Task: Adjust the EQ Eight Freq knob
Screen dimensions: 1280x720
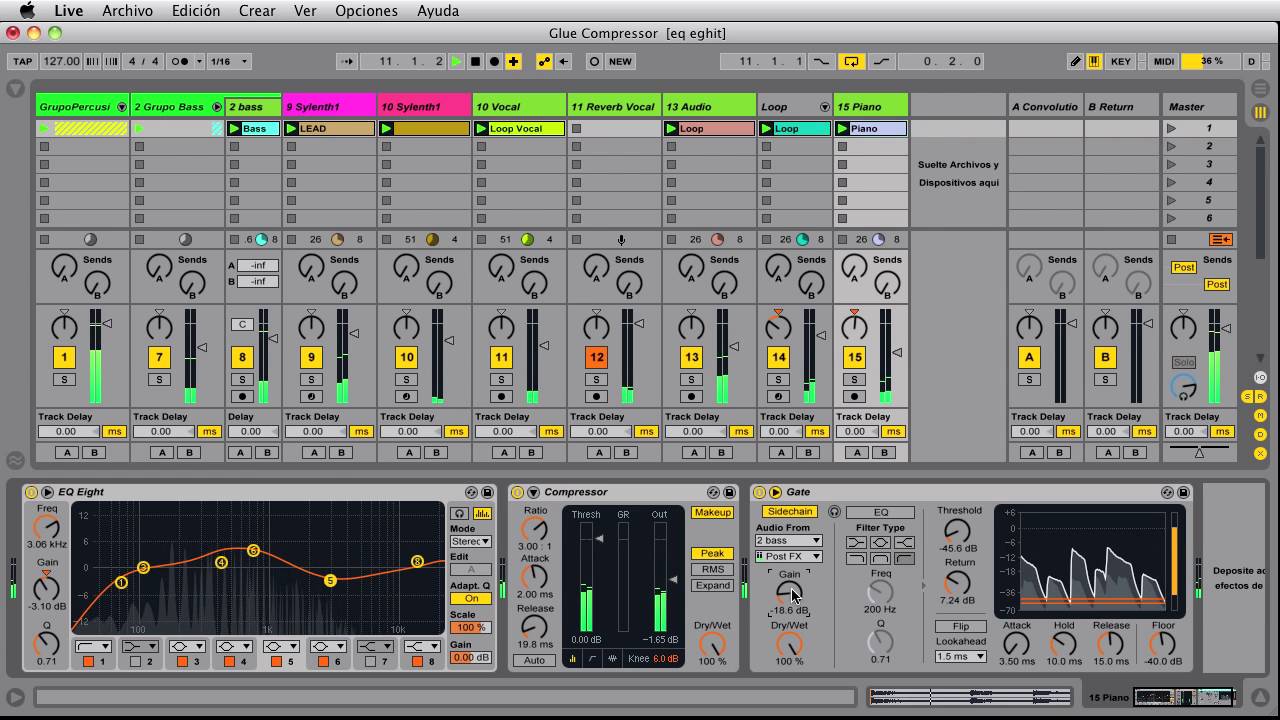Action: [x=47, y=526]
